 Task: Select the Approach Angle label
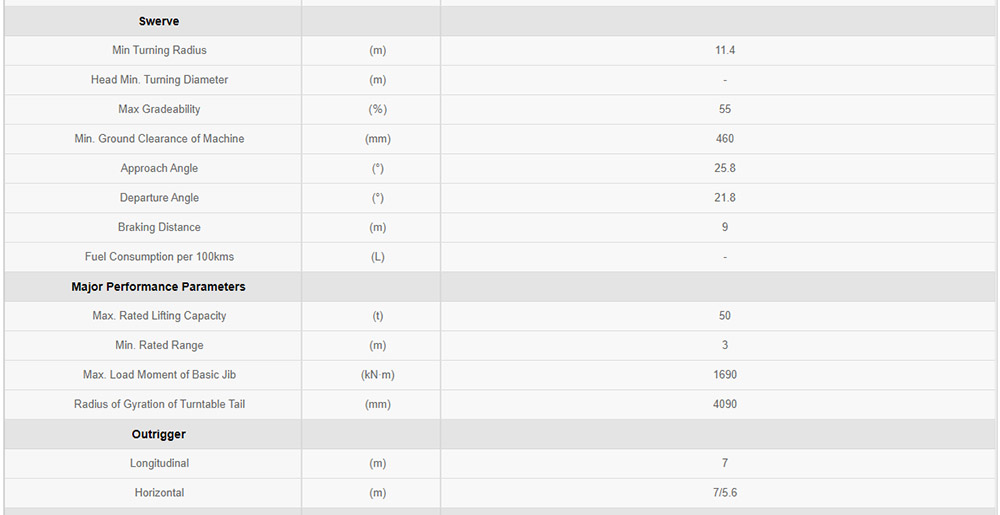(159, 168)
